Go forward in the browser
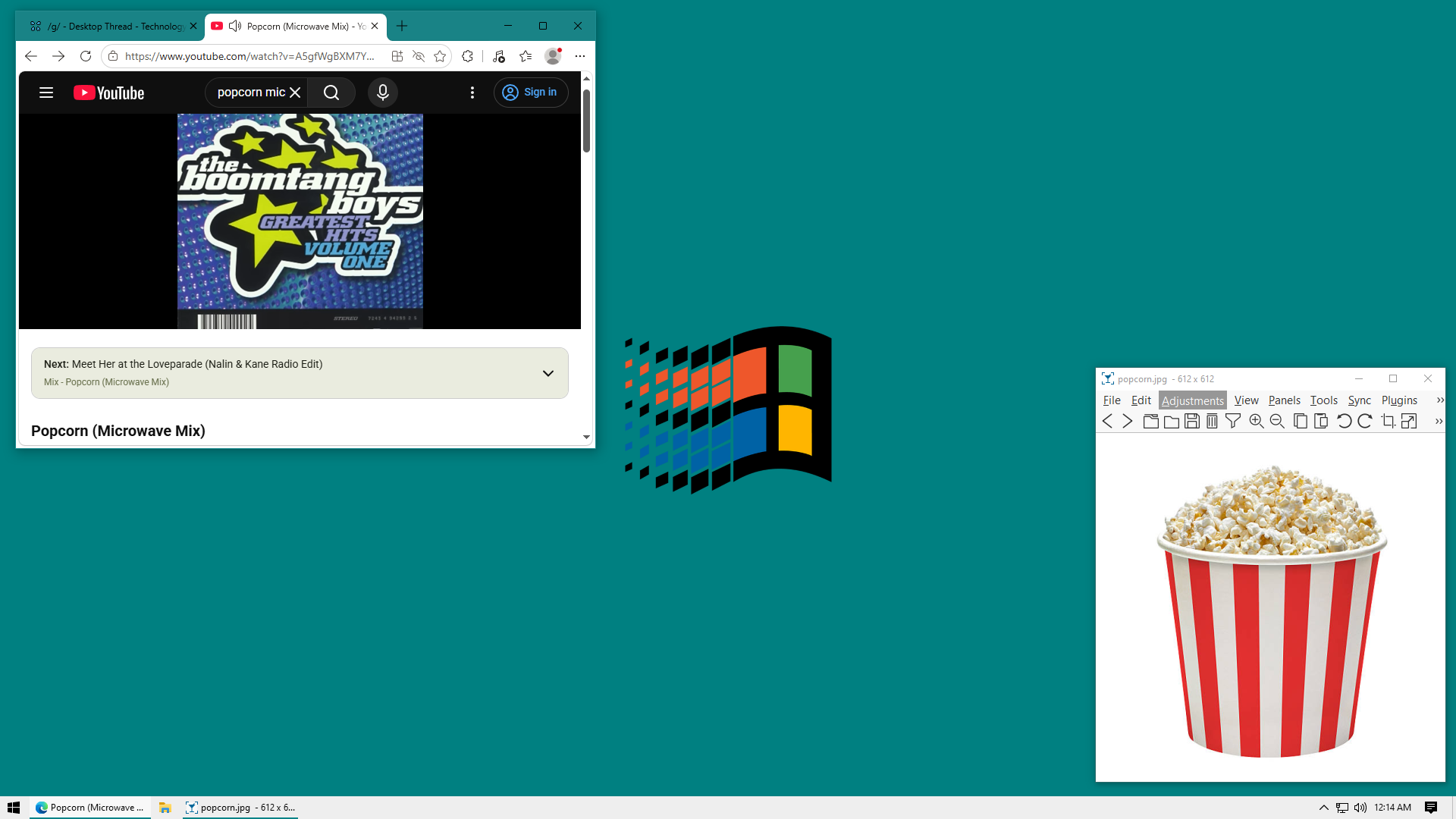 58,56
